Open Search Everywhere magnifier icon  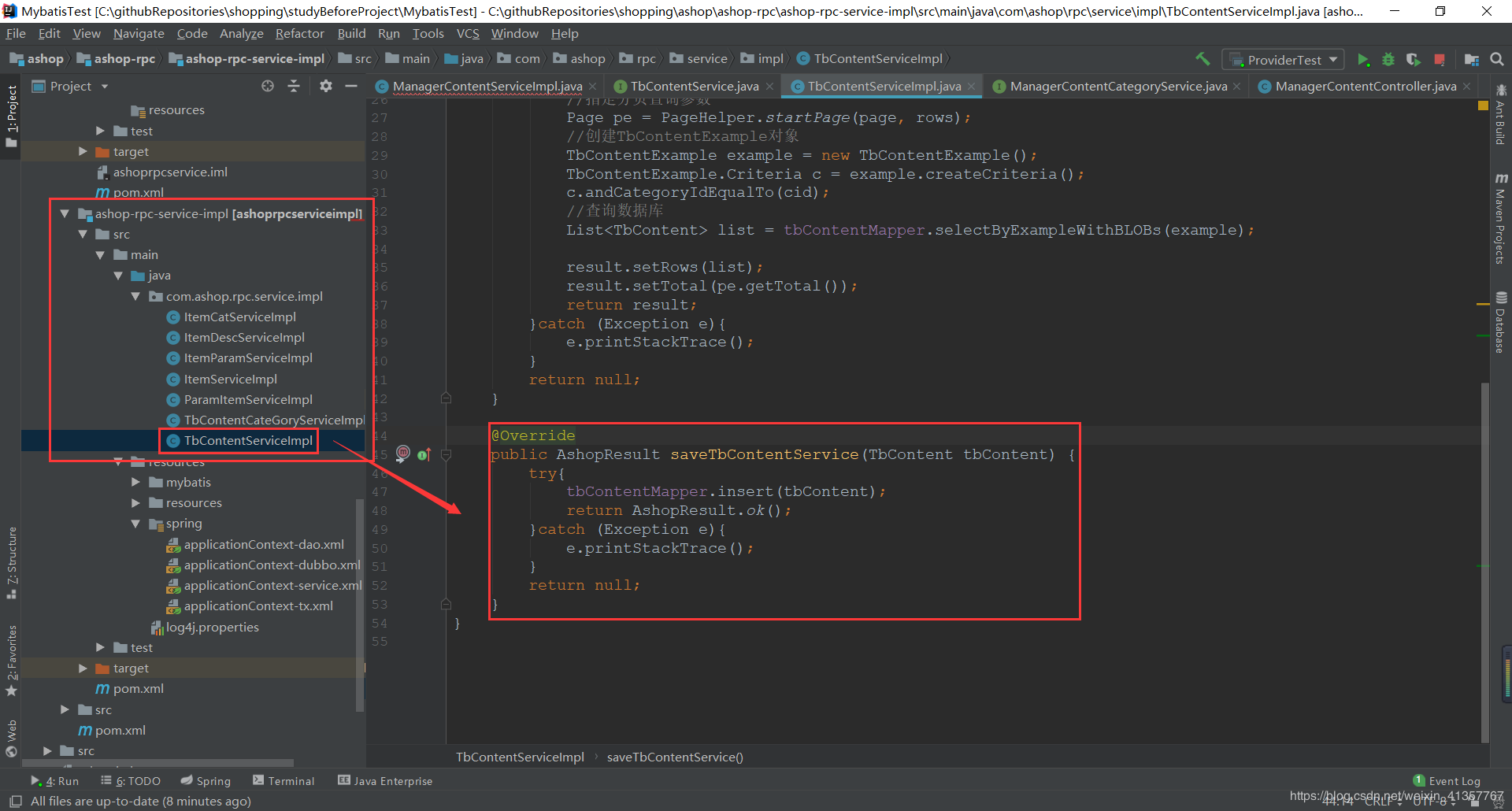[x=1497, y=59]
